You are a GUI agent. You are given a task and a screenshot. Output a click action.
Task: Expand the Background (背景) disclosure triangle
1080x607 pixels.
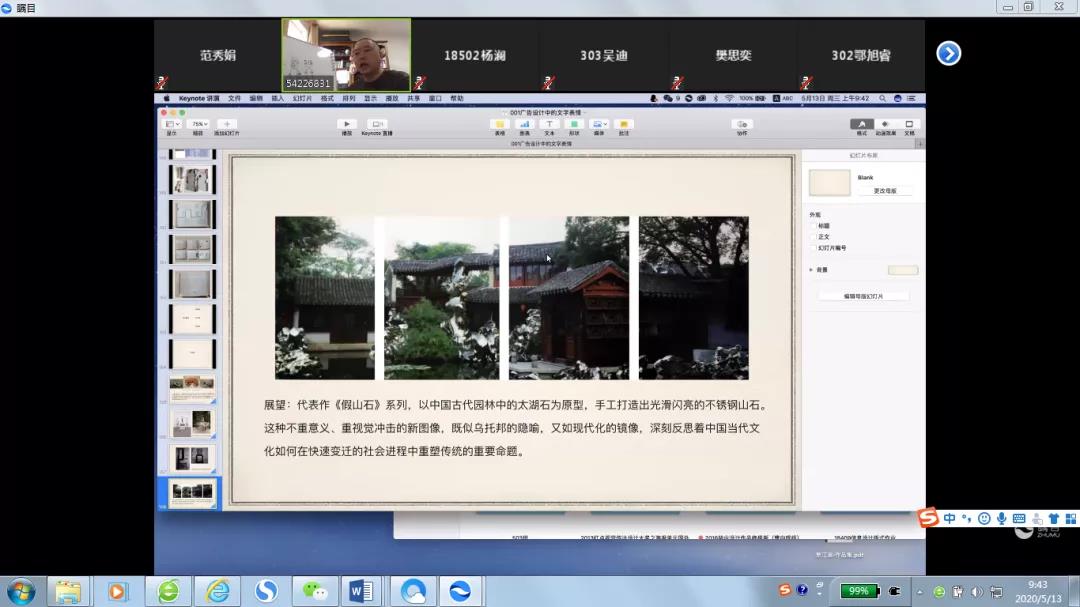(x=811, y=270)
